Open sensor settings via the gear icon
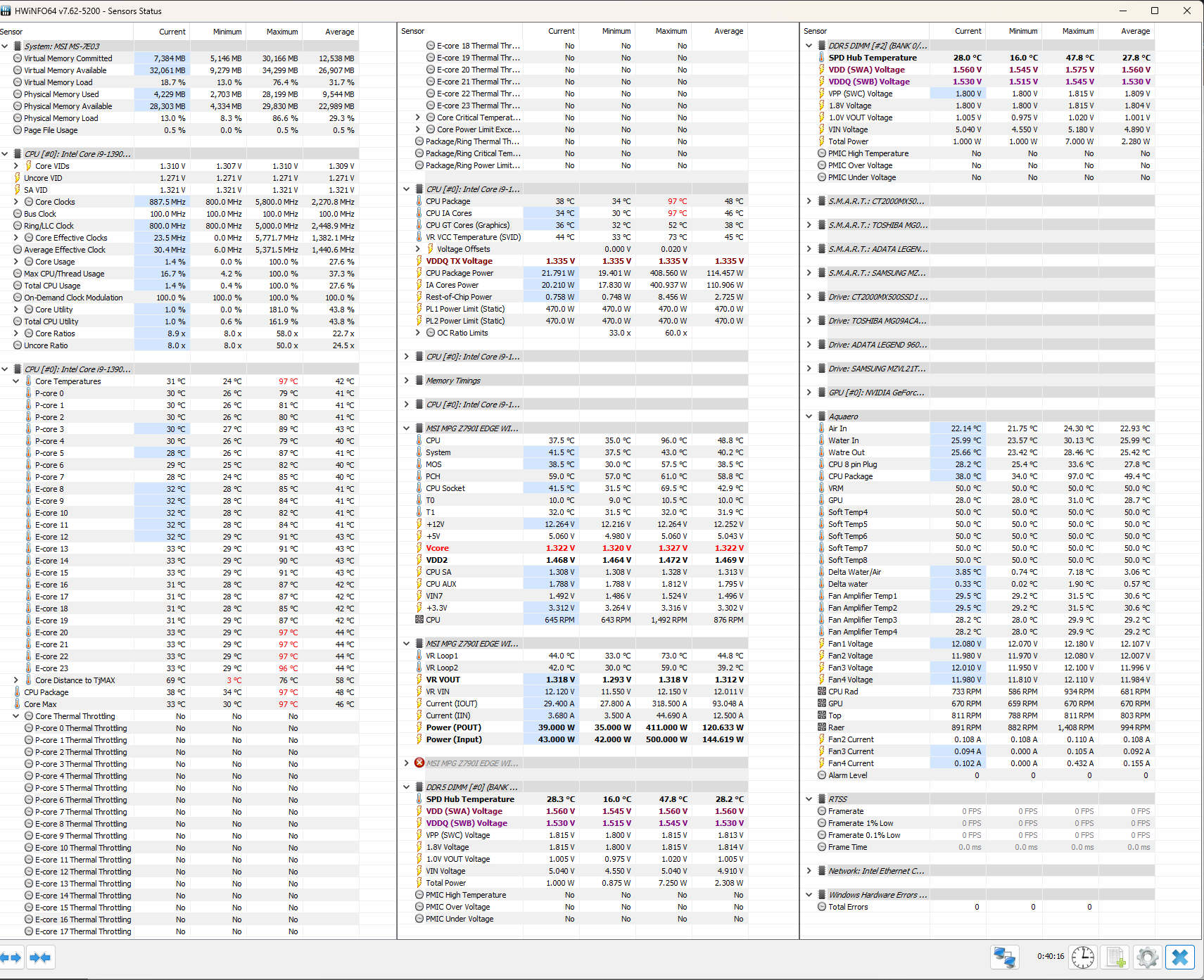The image size is (1204, 980). (x=1147, y=957)
